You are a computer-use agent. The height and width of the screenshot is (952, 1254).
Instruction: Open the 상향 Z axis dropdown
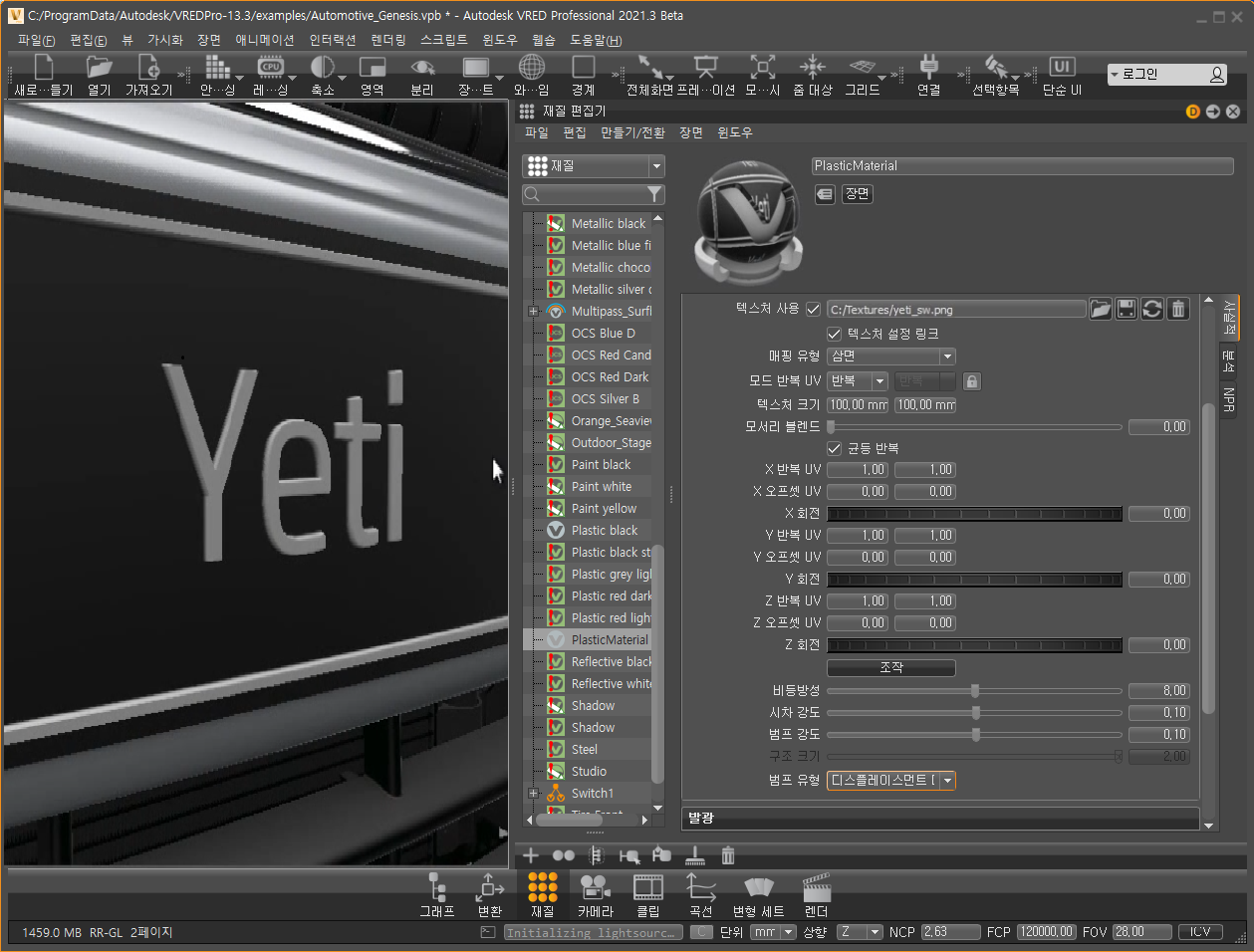[860, 932]
